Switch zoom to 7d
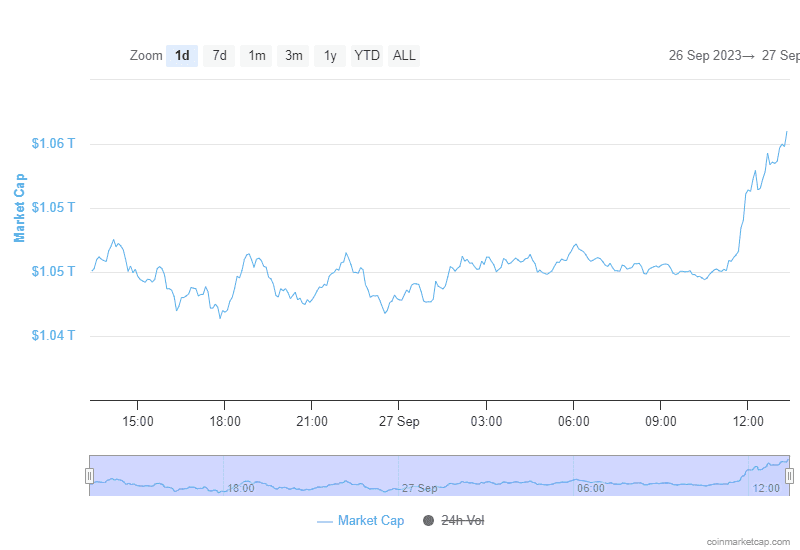800x550 pixels. (219, 56)
